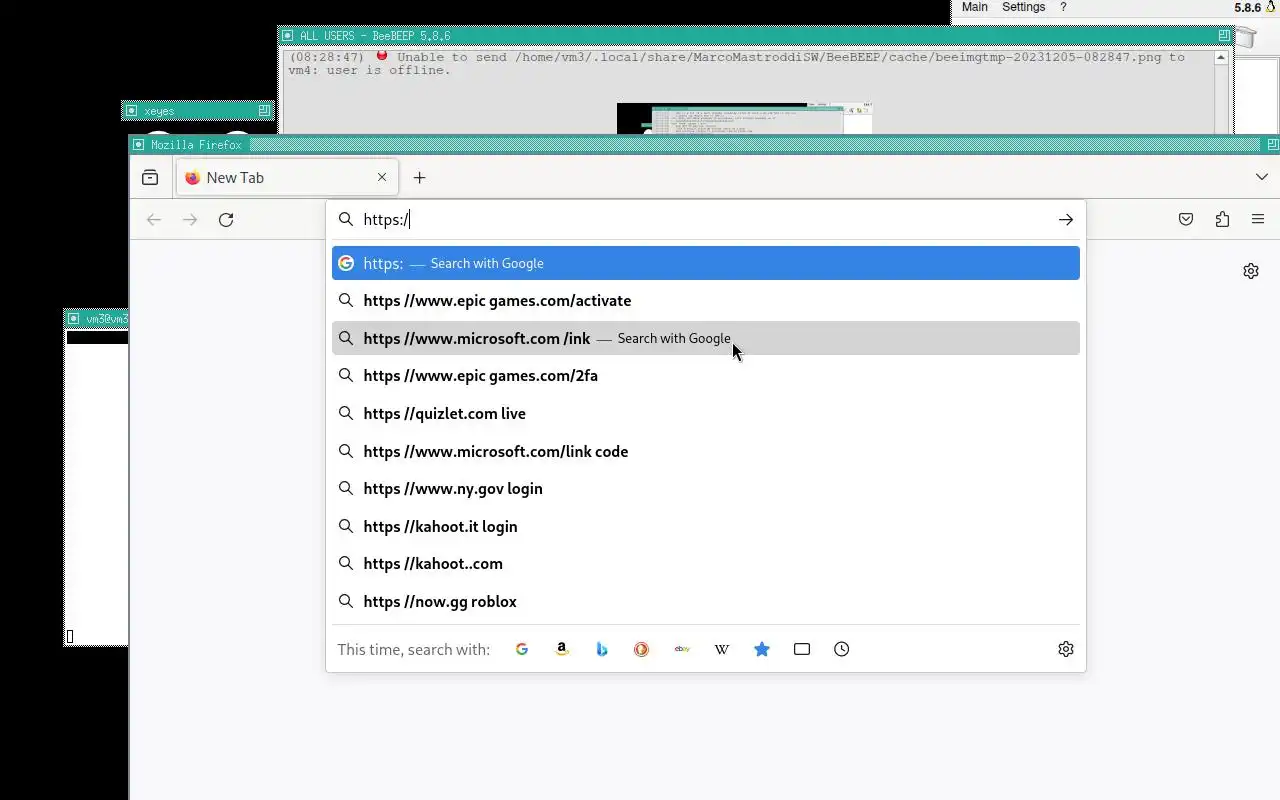Viewport: 1280px width, 800px height.
Task: Search this time with Bing icon
Action: coord(602,649)
